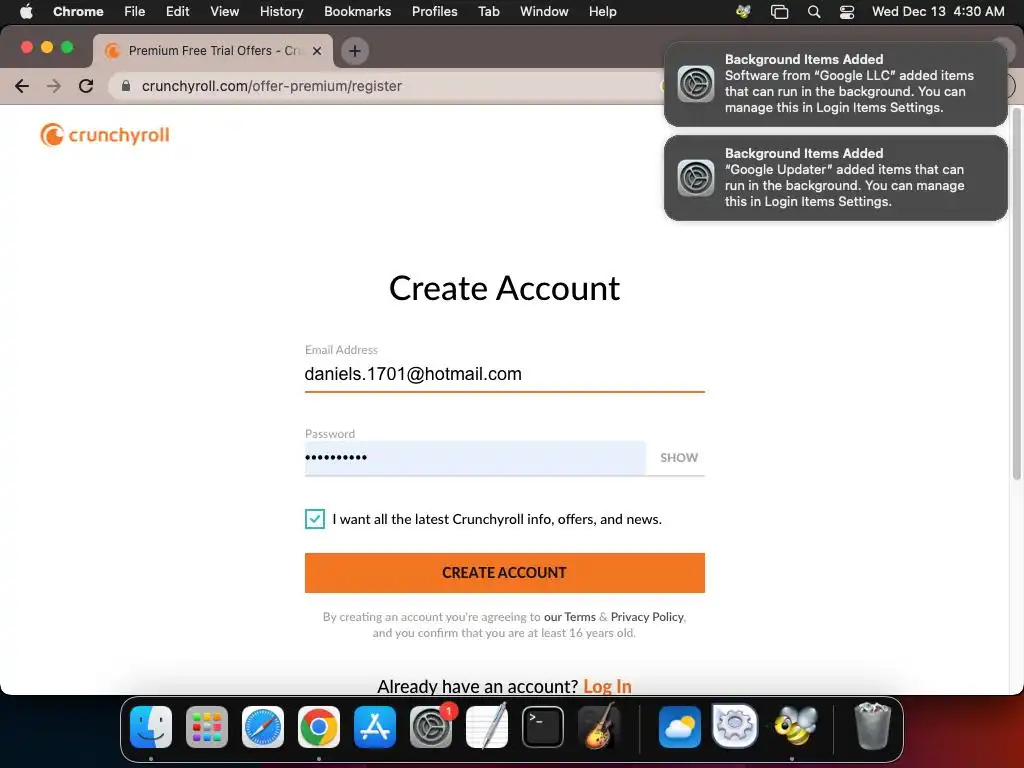
Task: Open Control Center in menu bar
Action: click(x=847, y=11)
